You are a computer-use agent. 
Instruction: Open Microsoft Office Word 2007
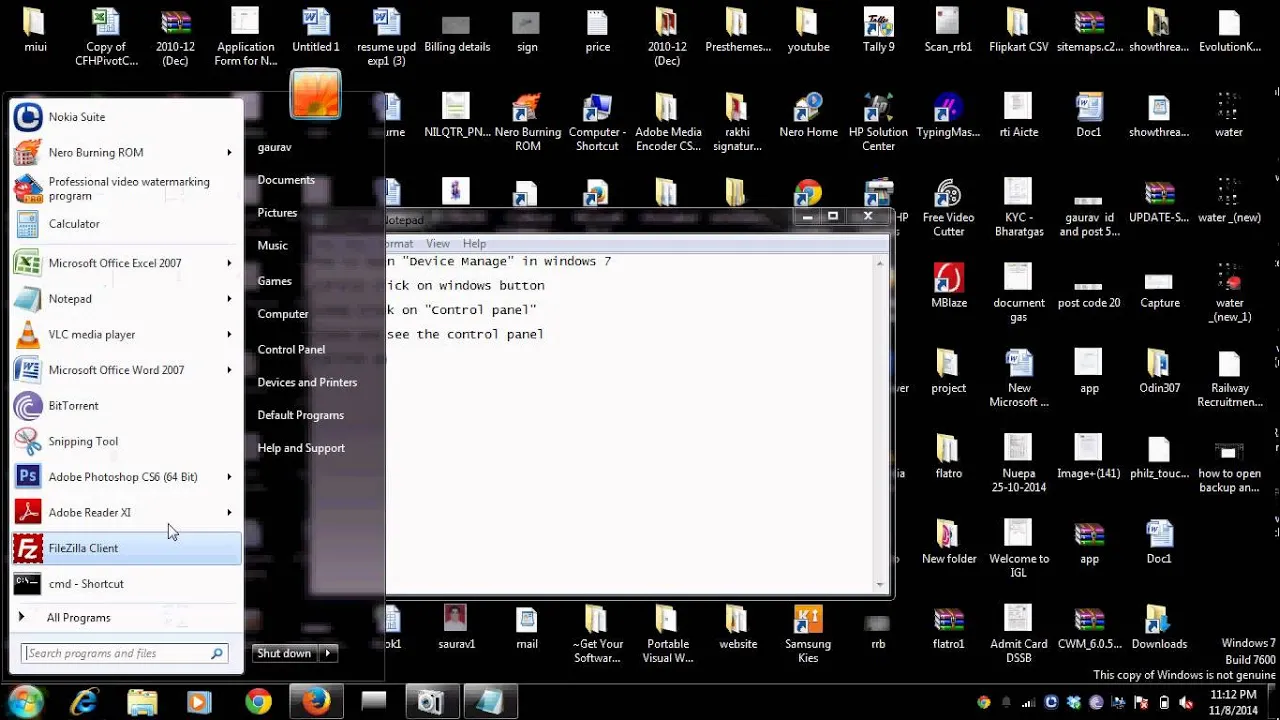pyautogui.click(x=126, y=370)
